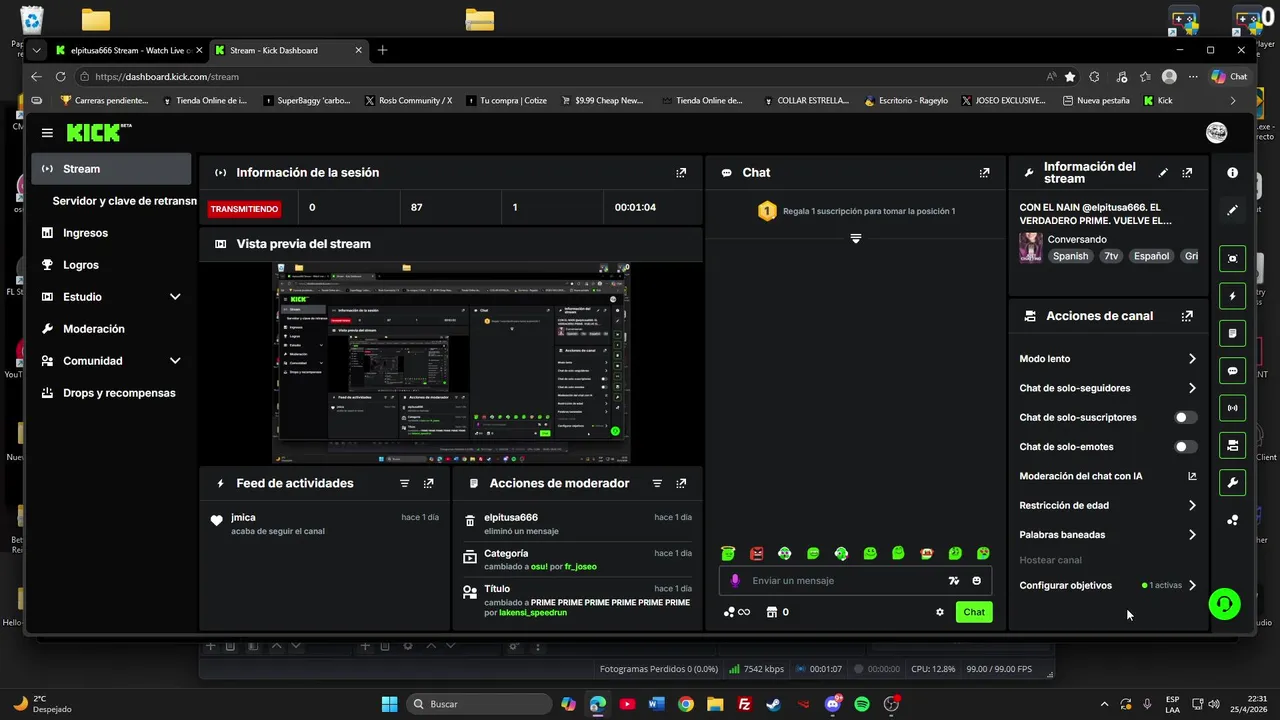The height and width of the screenshot is (720, 1280).
Task: Open Palabras baneadas options chevron
Action: (x=1192, y=535)
